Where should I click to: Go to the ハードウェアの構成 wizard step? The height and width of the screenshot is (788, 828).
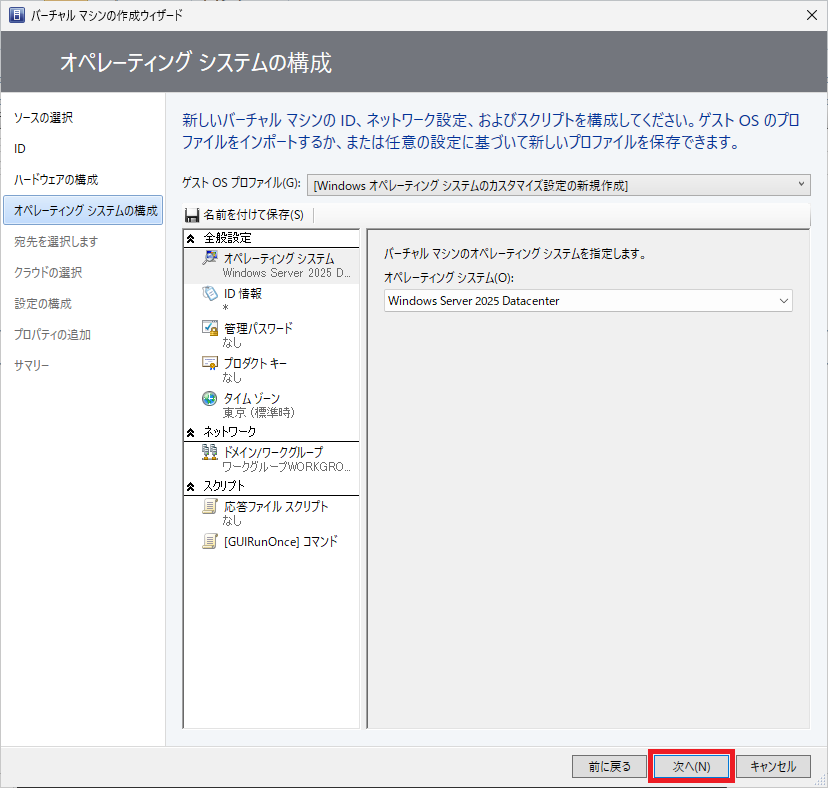pos(56,180)
